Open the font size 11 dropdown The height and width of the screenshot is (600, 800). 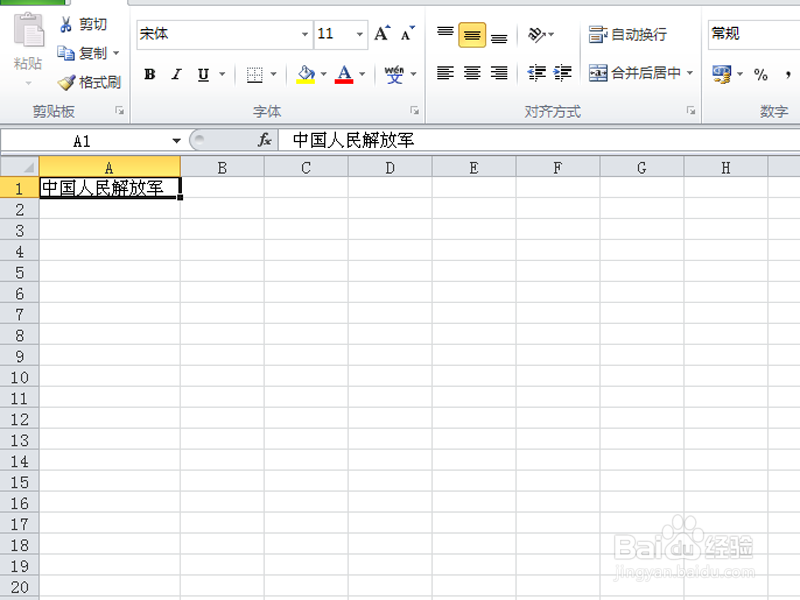click(x=360, y=34)
